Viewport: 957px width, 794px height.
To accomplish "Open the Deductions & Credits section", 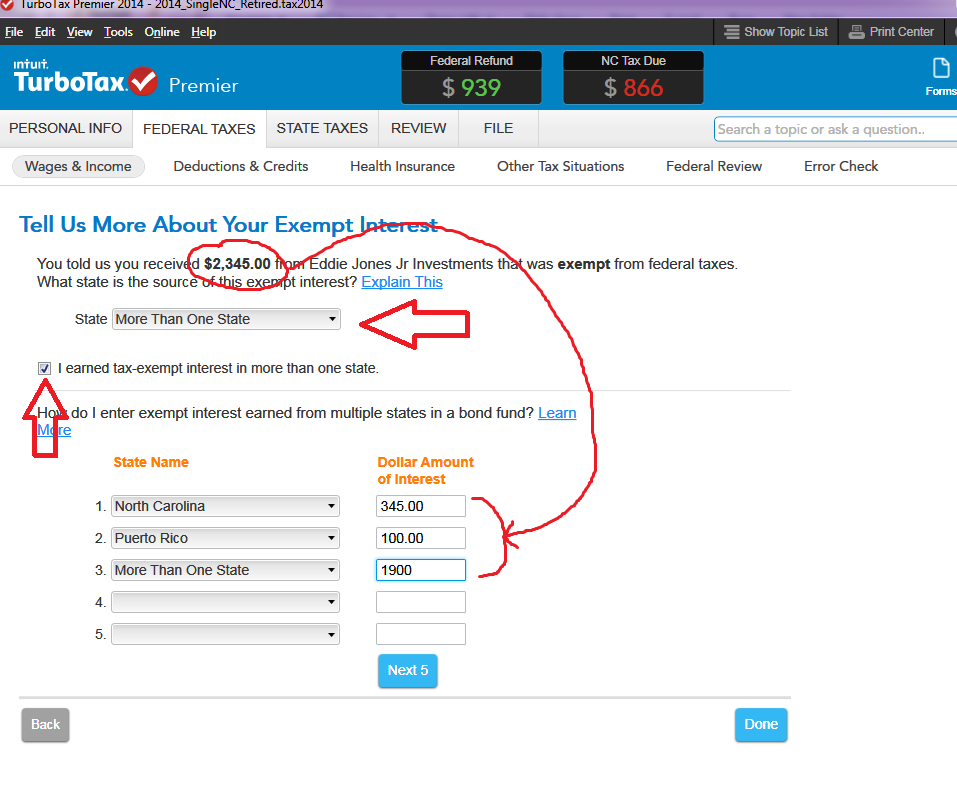I will pos(240,166).
